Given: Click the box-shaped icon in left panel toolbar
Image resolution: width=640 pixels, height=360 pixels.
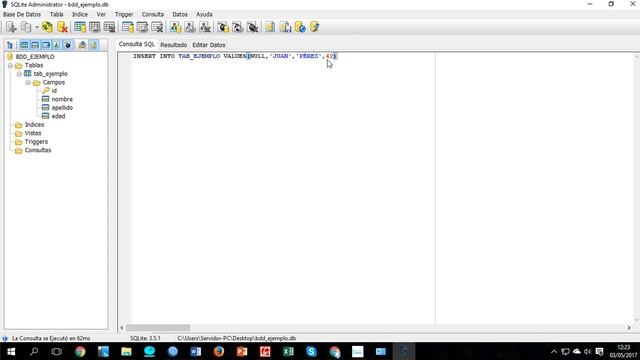Looking at the screenshot, I should (x=82, y=45).
